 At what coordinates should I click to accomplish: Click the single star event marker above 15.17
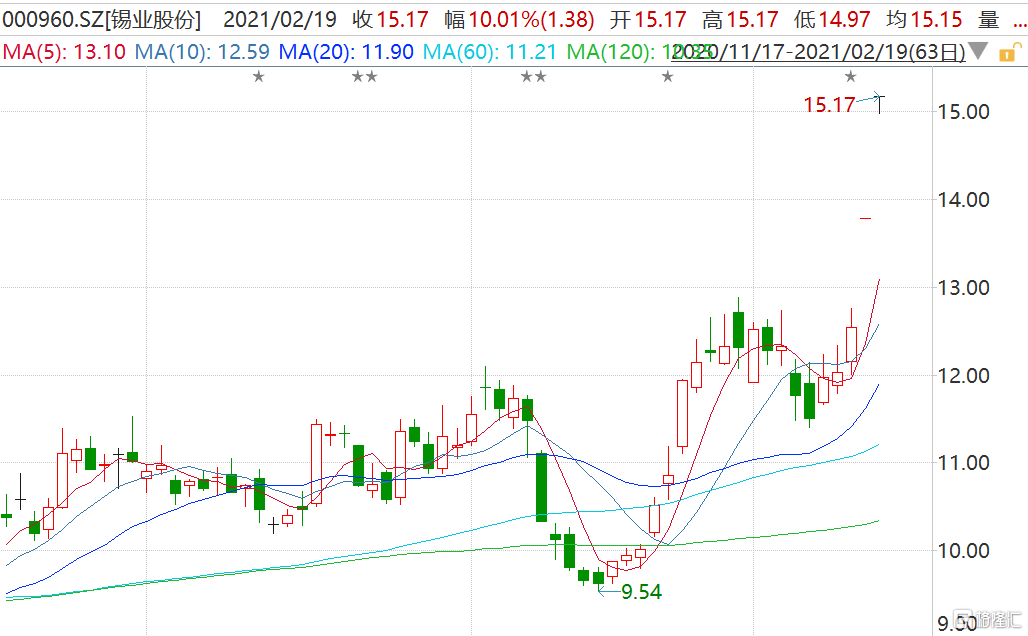pos(850,77)
